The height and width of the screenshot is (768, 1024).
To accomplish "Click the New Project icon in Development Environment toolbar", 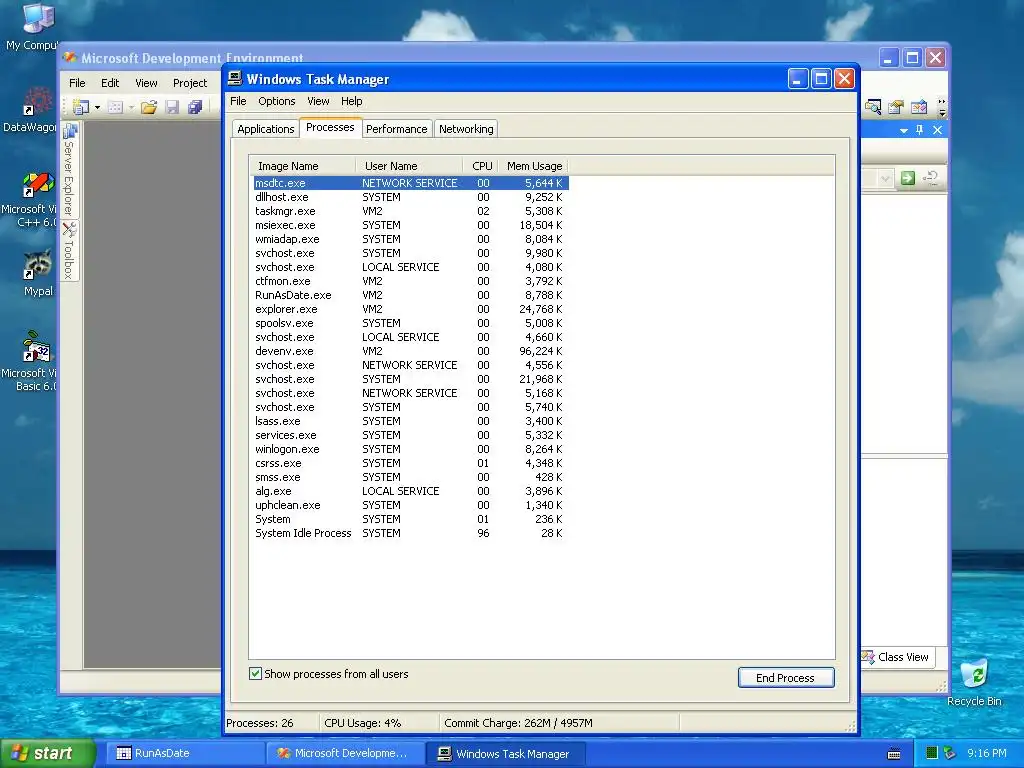I will [x=81, y=106].
